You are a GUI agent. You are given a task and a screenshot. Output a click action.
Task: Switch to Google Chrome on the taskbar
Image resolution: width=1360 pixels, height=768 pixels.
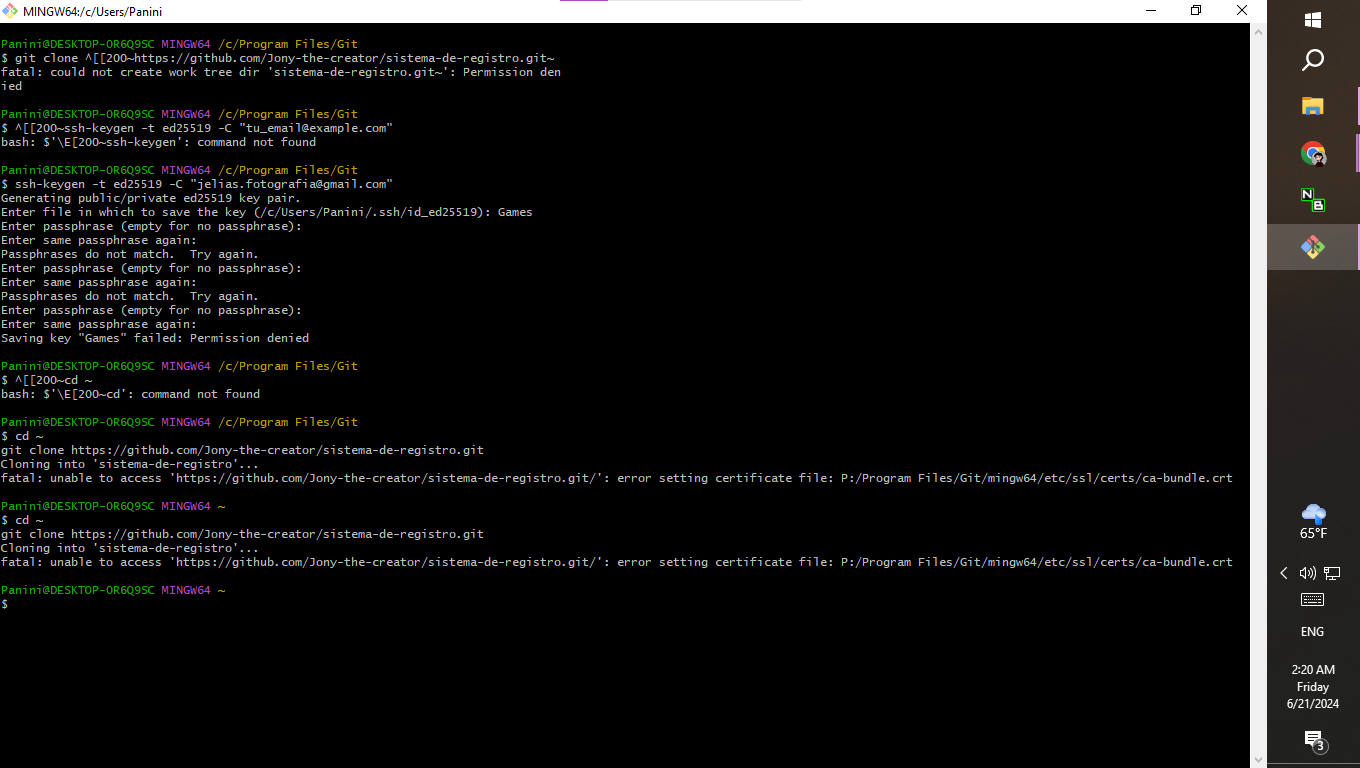[x=1313, y=153]
